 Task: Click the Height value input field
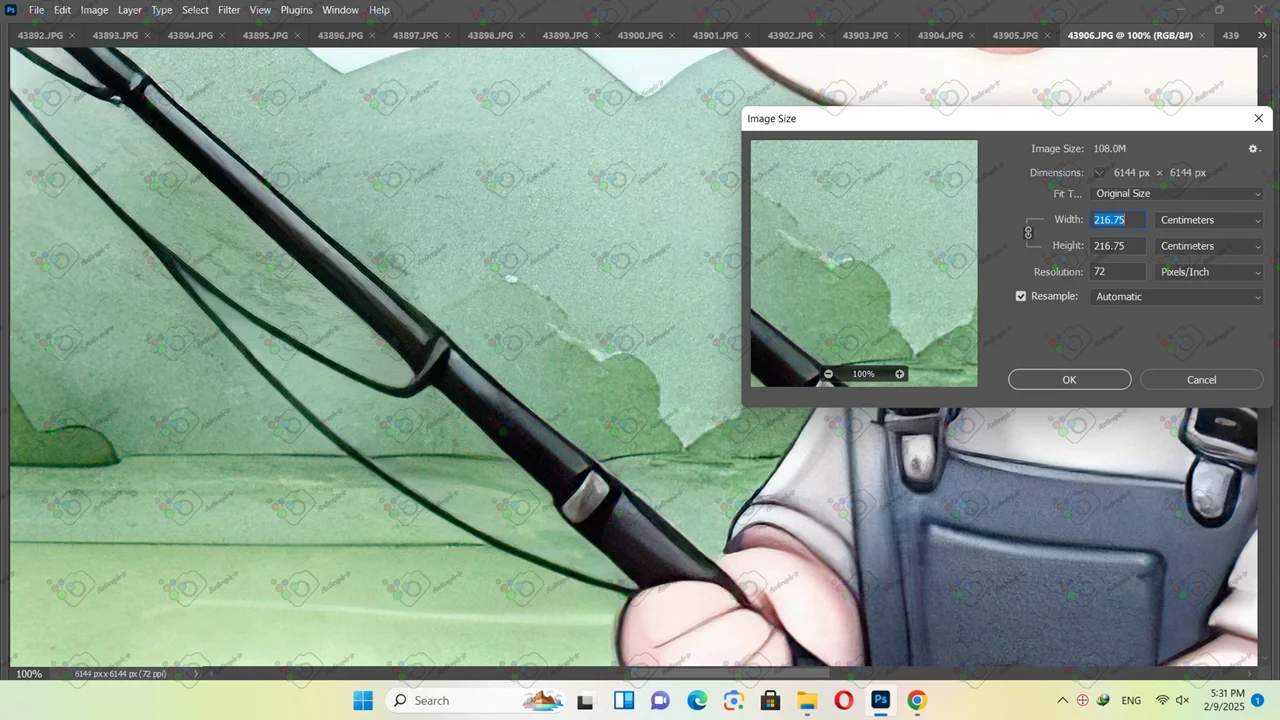(x=1118, y=246)
